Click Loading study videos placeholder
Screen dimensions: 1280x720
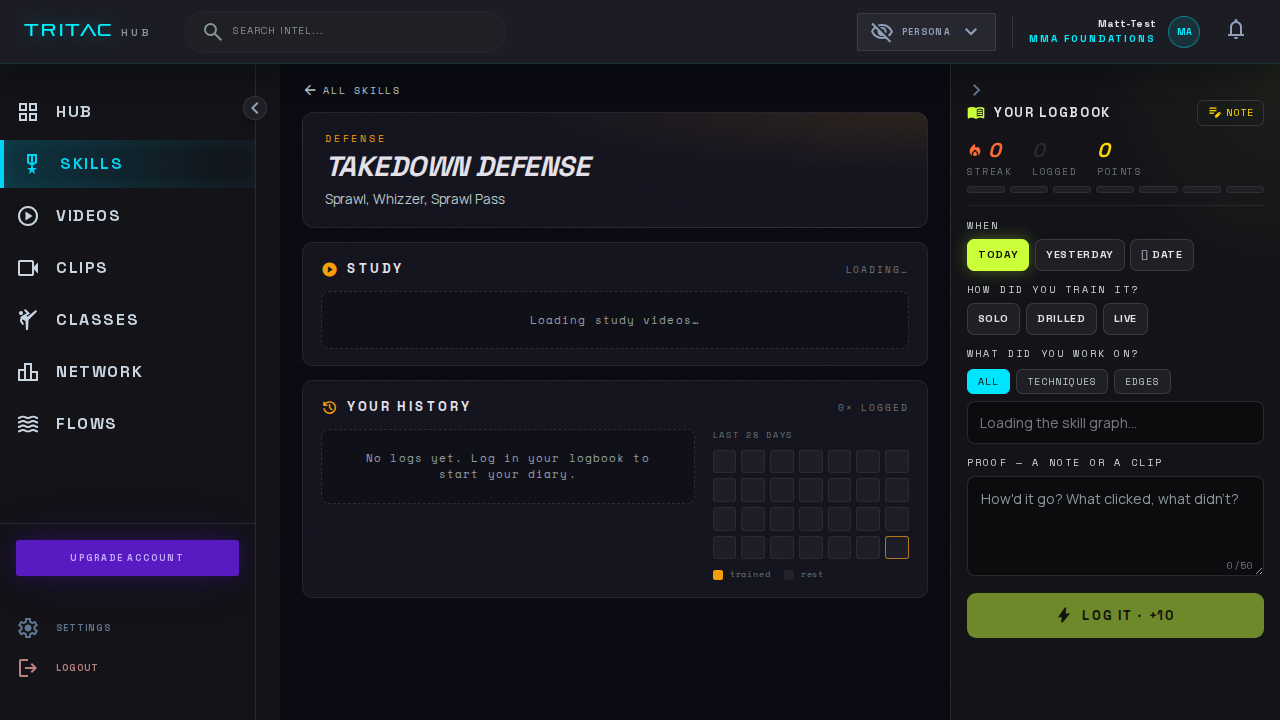(615, 320)
